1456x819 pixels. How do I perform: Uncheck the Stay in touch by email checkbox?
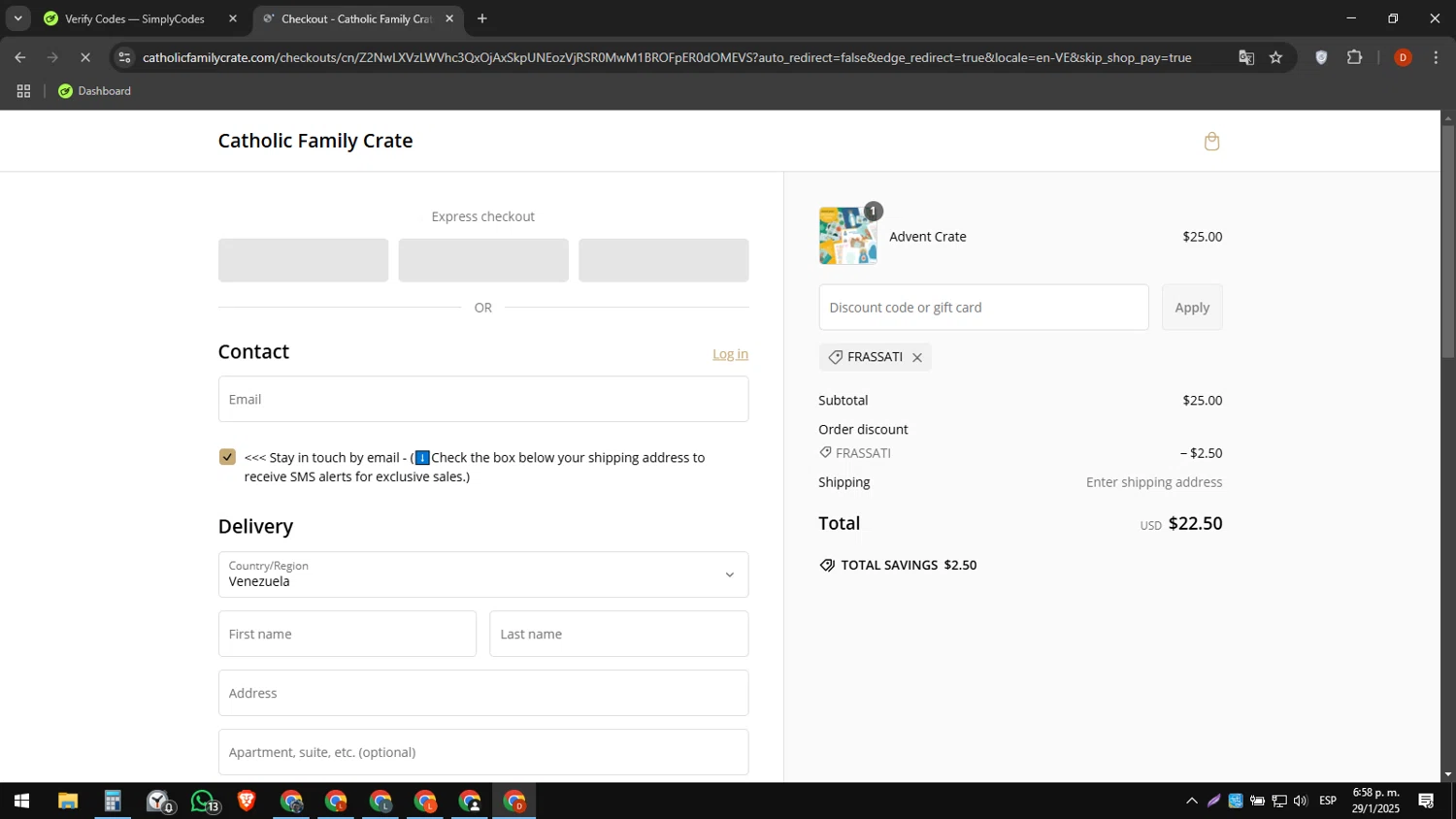tap(227, 457)
